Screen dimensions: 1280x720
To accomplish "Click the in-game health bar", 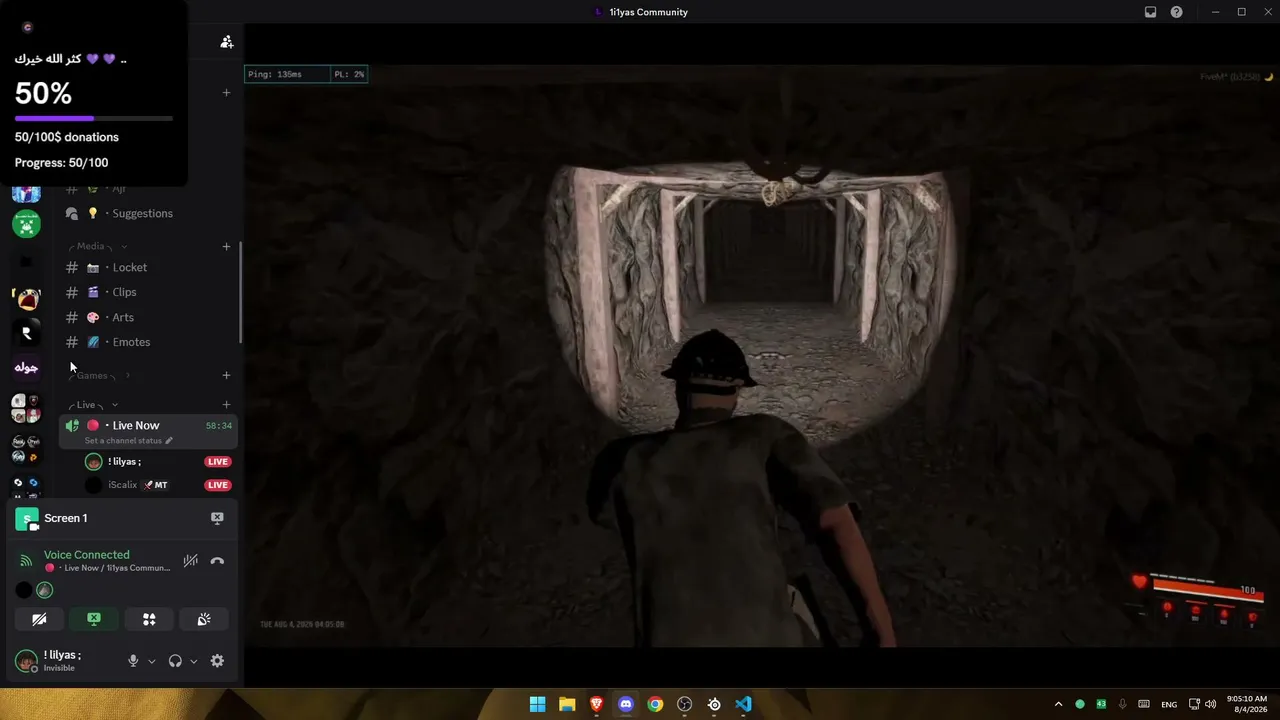I will click(x=1208, y=591).
